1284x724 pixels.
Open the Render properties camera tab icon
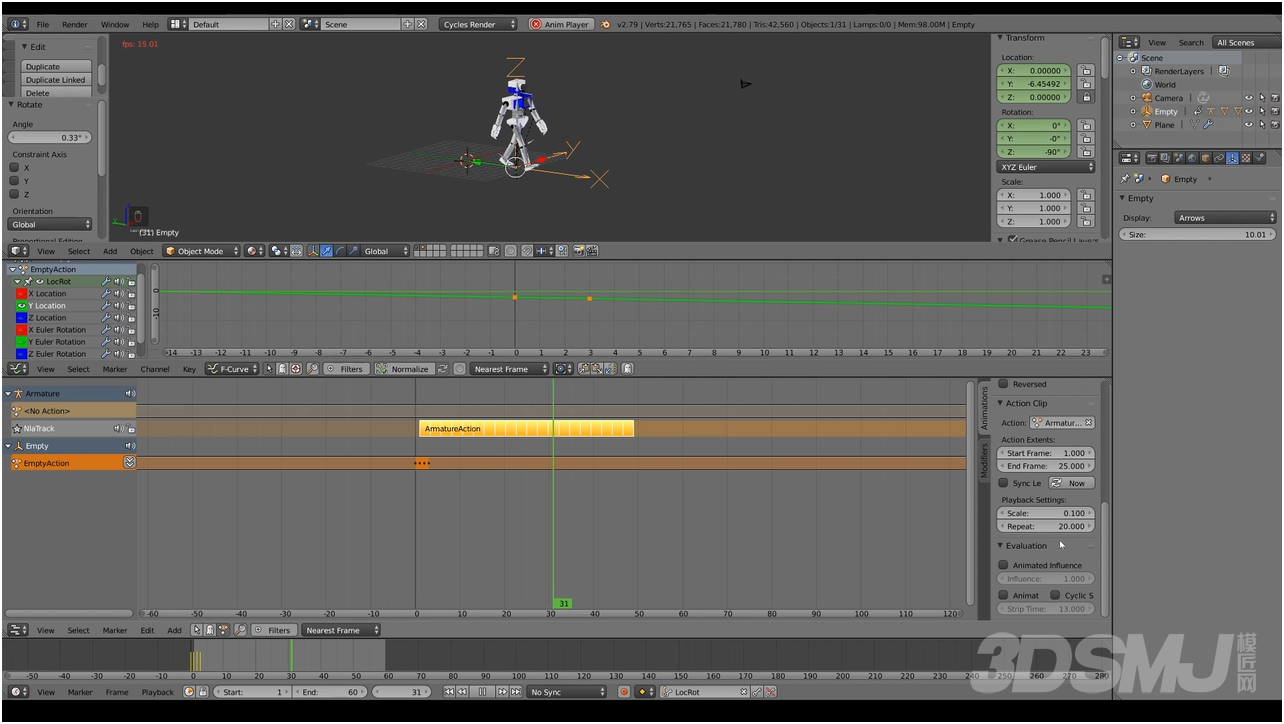pyautogui.click(x=1151, y=158)
